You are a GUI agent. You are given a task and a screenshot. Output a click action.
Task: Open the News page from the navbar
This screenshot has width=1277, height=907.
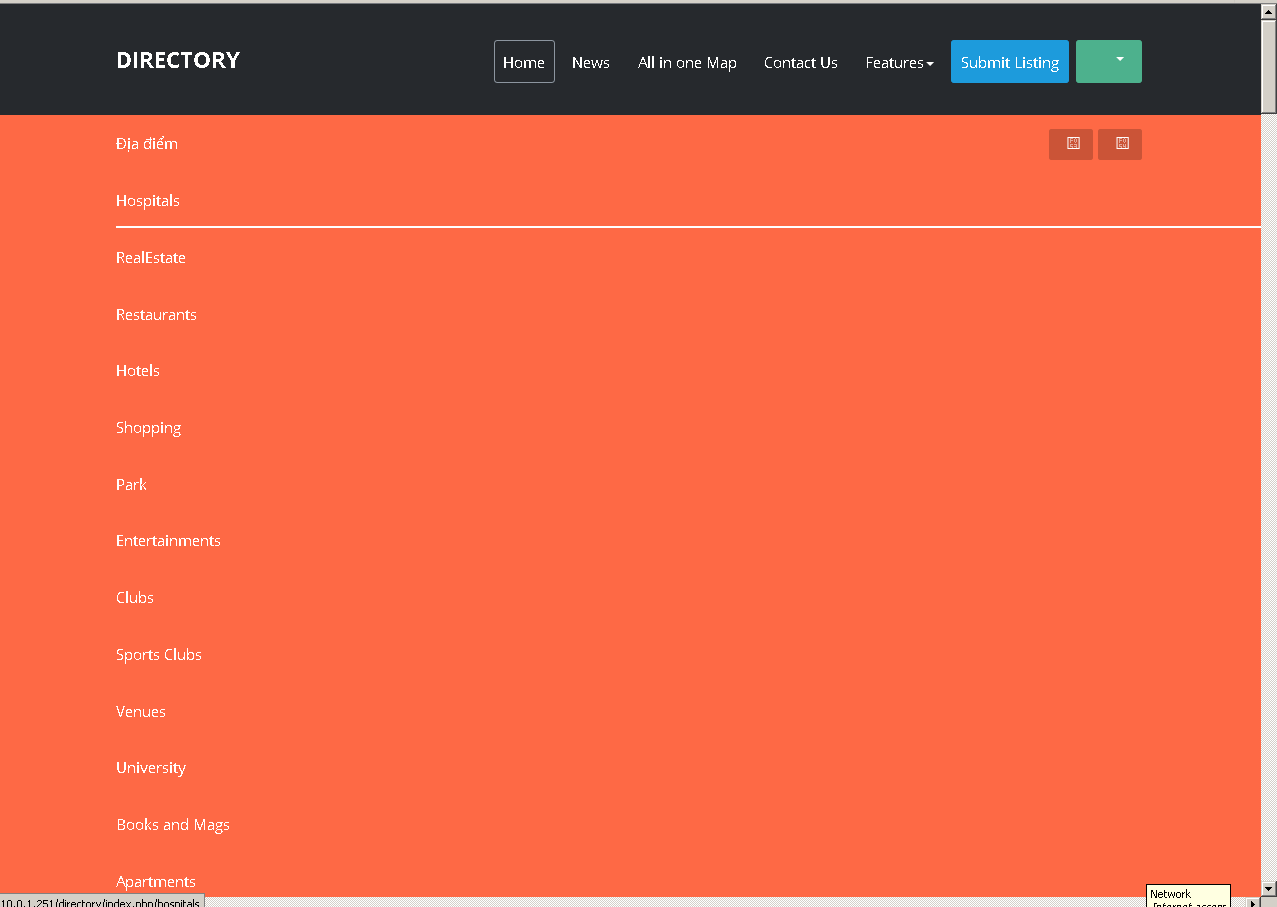coord(590,62)
